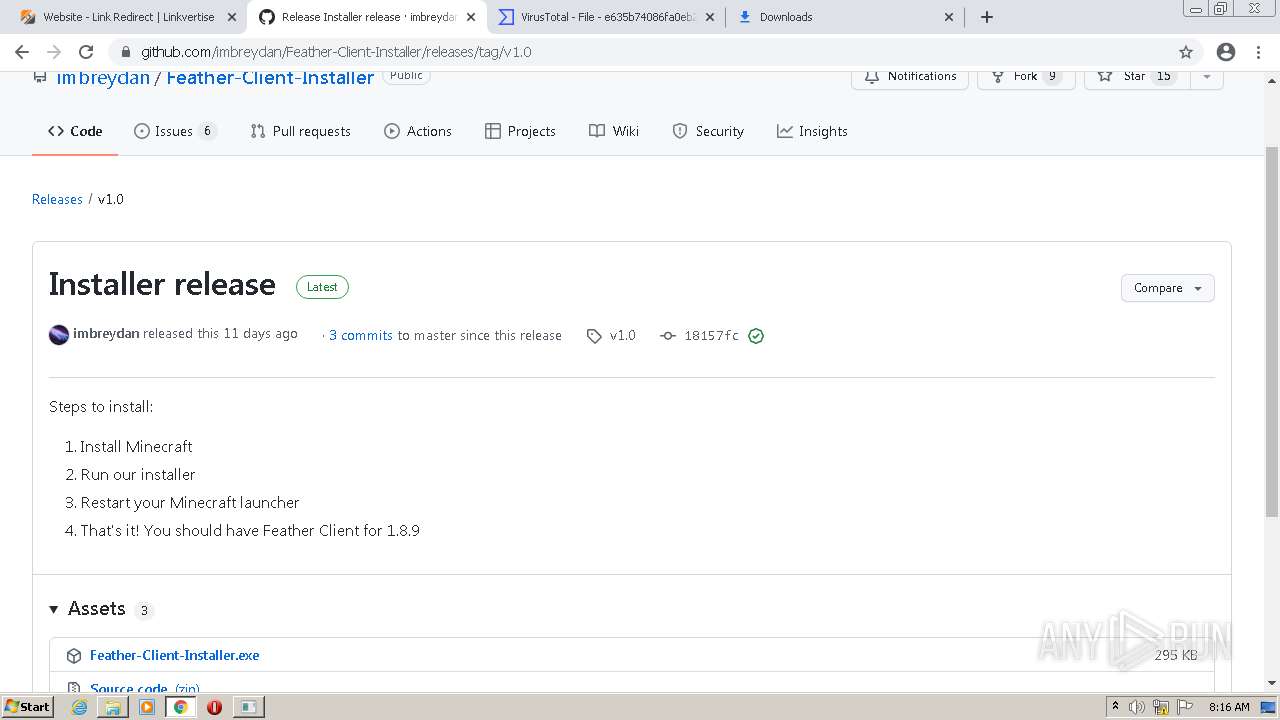1280x720 pixels.
Task: Click the Notifications button
Action: [910, 77]
